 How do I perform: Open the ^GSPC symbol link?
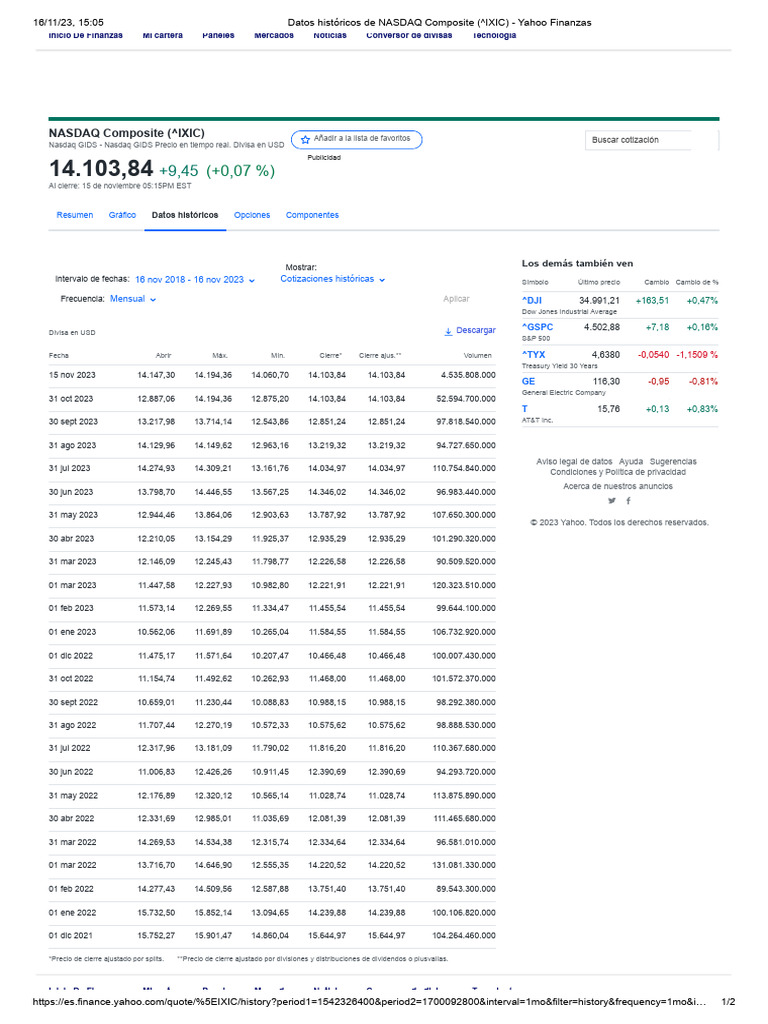(x=537, y=327)
